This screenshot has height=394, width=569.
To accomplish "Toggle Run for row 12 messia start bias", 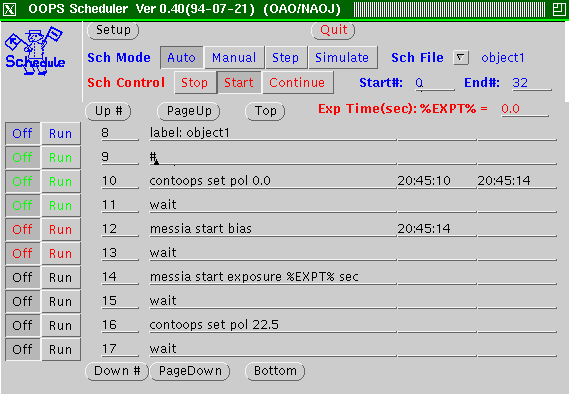I will click(x=61, y=229).
